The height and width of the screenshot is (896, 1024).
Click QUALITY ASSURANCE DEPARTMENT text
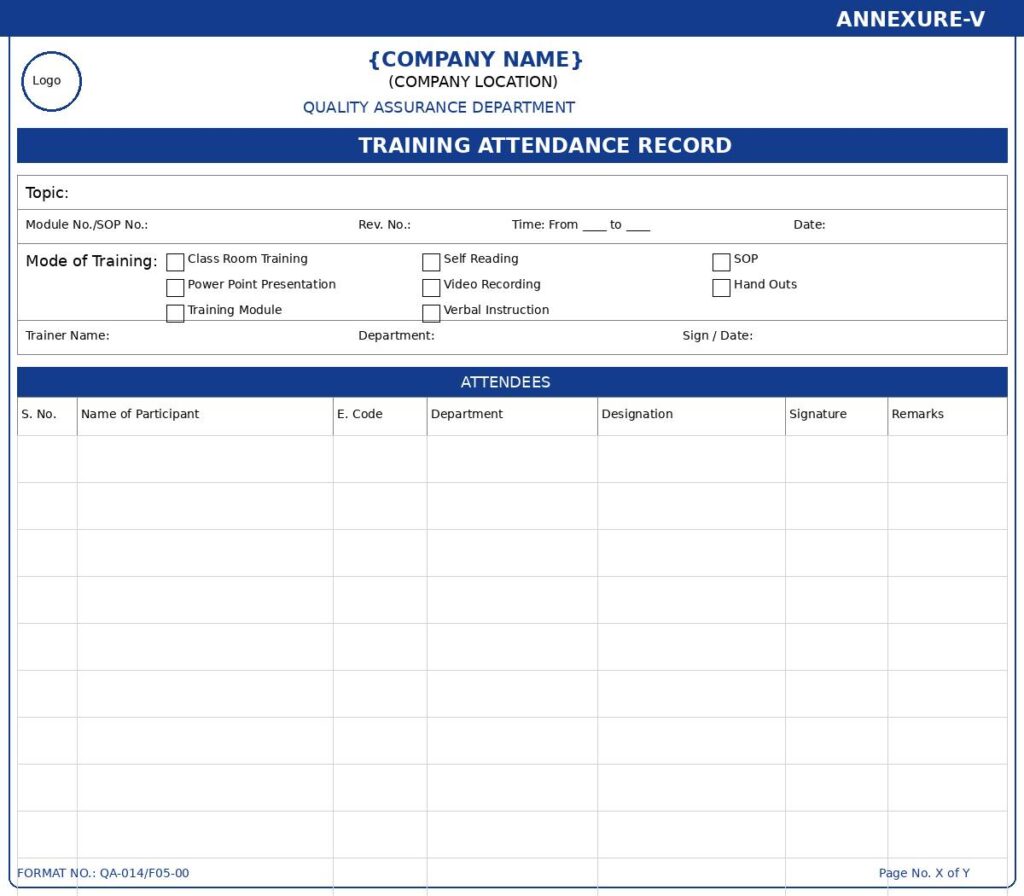[x=439, y=108]
